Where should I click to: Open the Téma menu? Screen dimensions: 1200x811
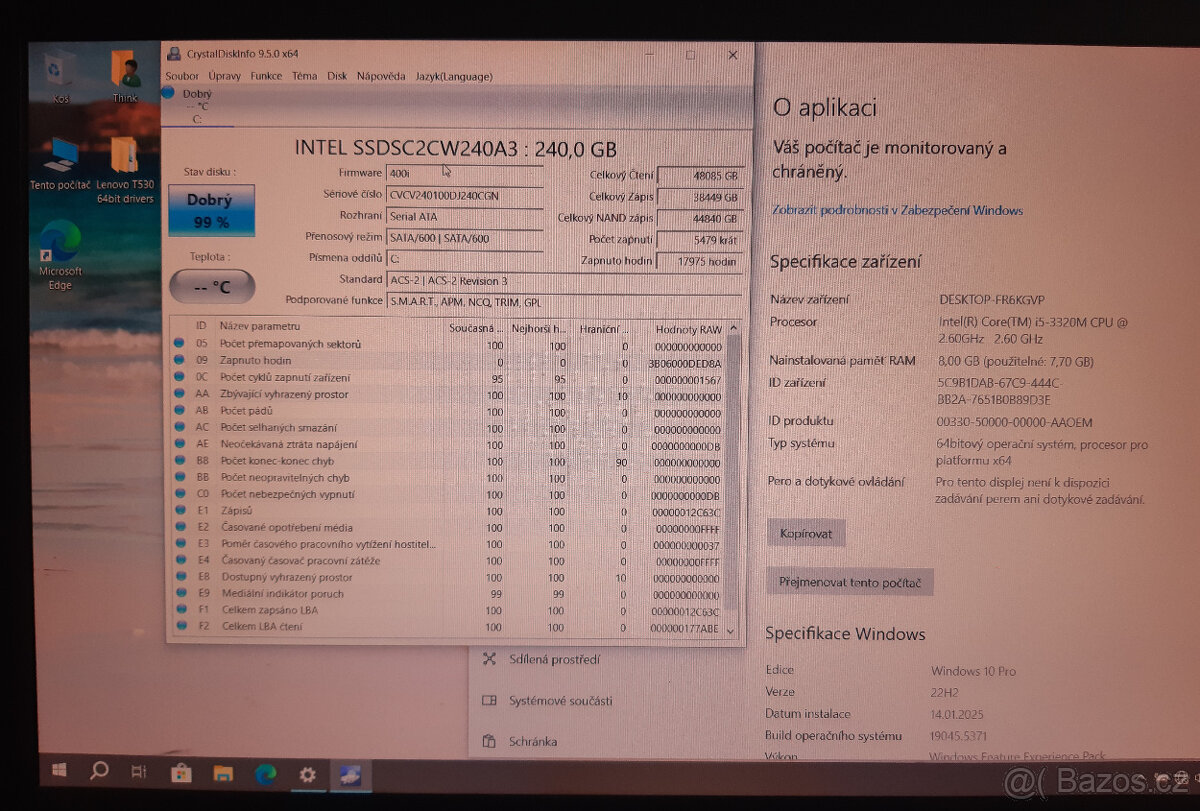pos(305,75)
